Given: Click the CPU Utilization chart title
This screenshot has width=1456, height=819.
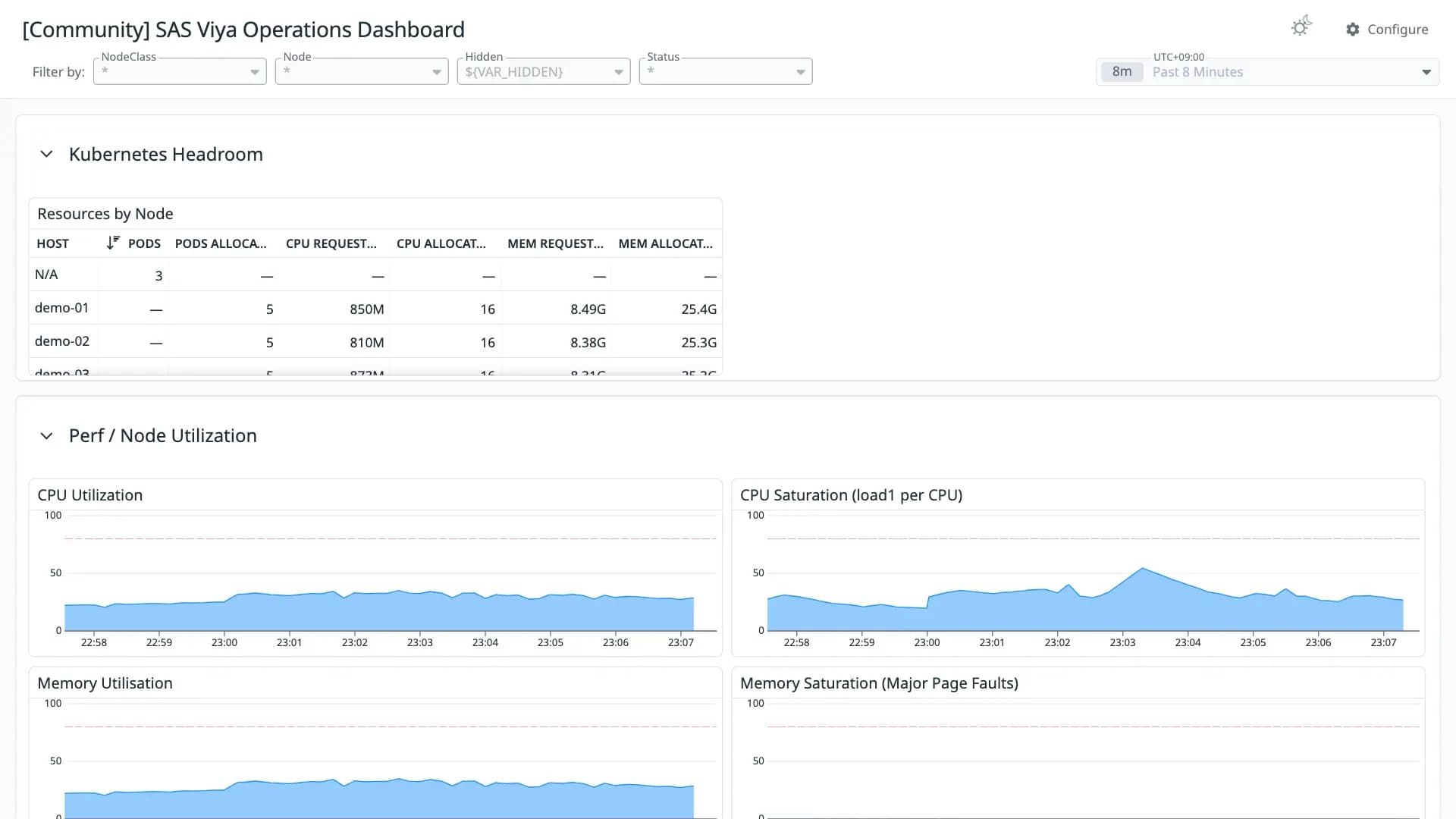Looking at the screenshot, I should coord(90,495).
